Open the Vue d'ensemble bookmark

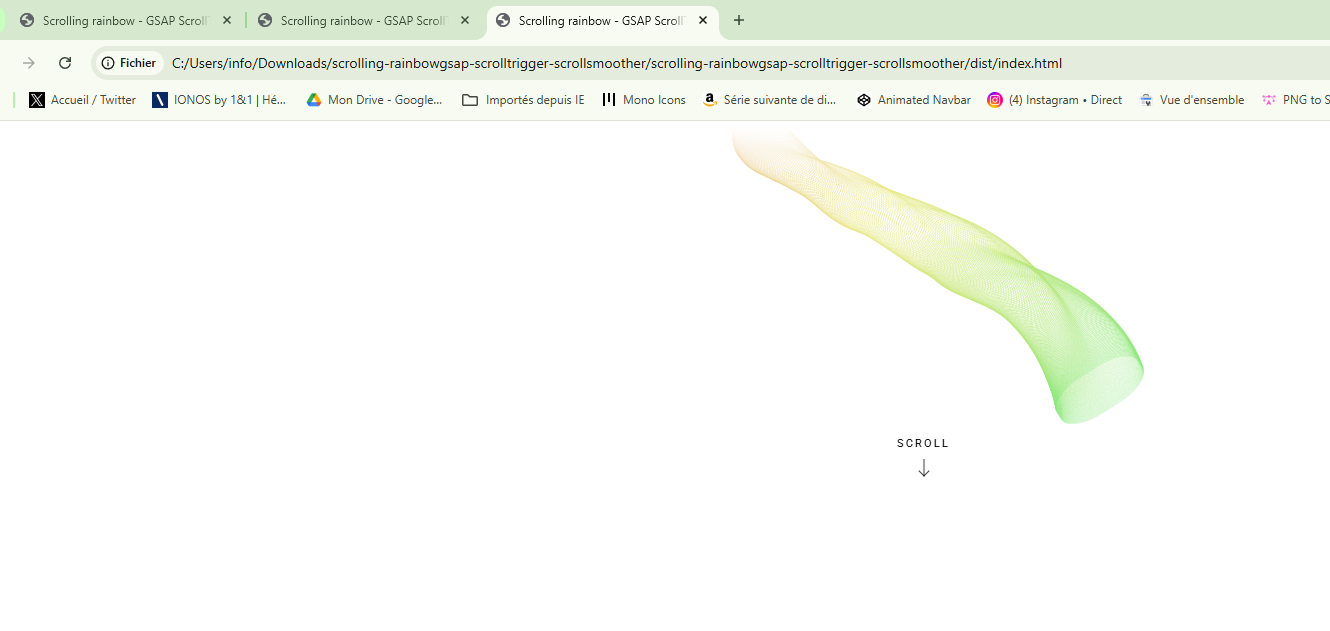(1191, 100)
